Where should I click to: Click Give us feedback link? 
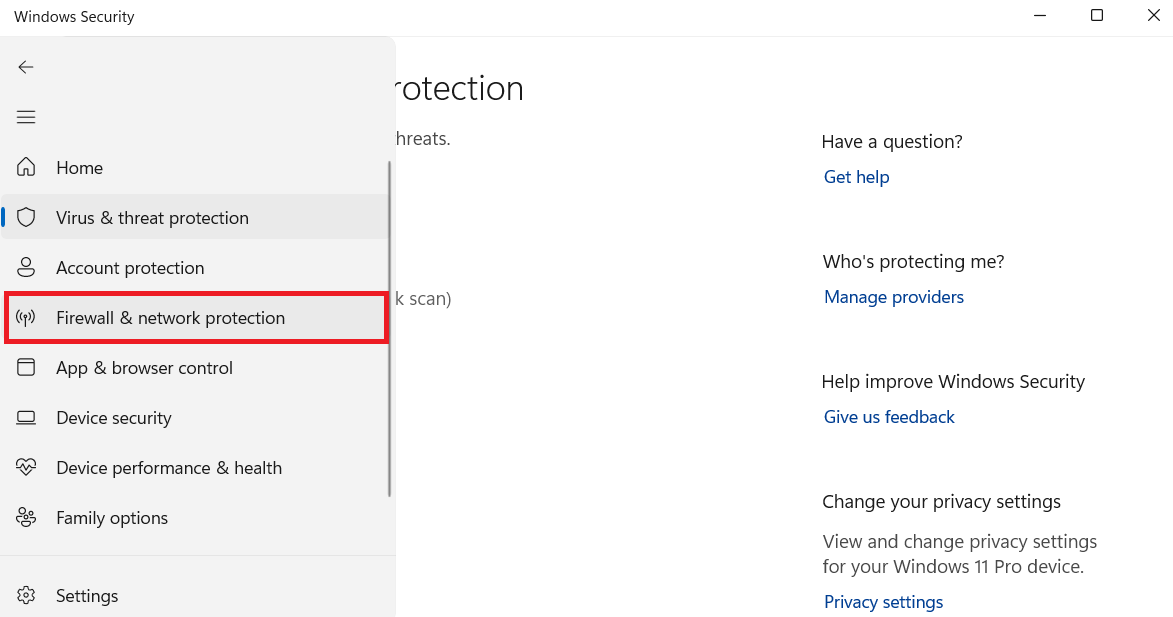coord(889,417)
